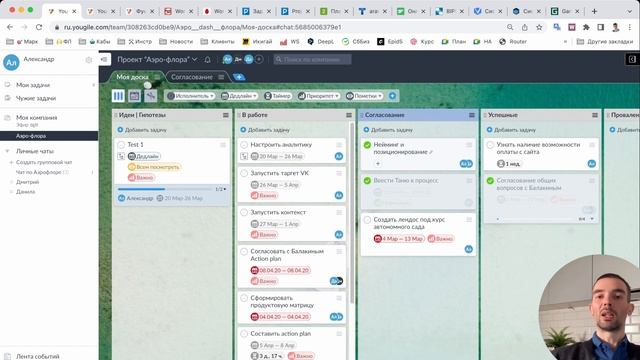Open the subtask icon on Test 1 card
This screenshot has width=640, height=360.
point(121,156)
